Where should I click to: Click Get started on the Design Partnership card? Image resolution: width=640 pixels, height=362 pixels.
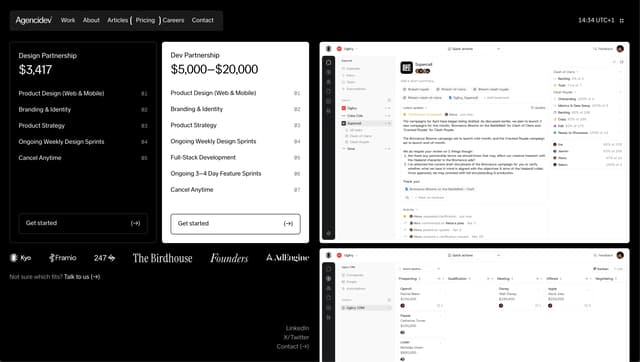click(83, 223)
